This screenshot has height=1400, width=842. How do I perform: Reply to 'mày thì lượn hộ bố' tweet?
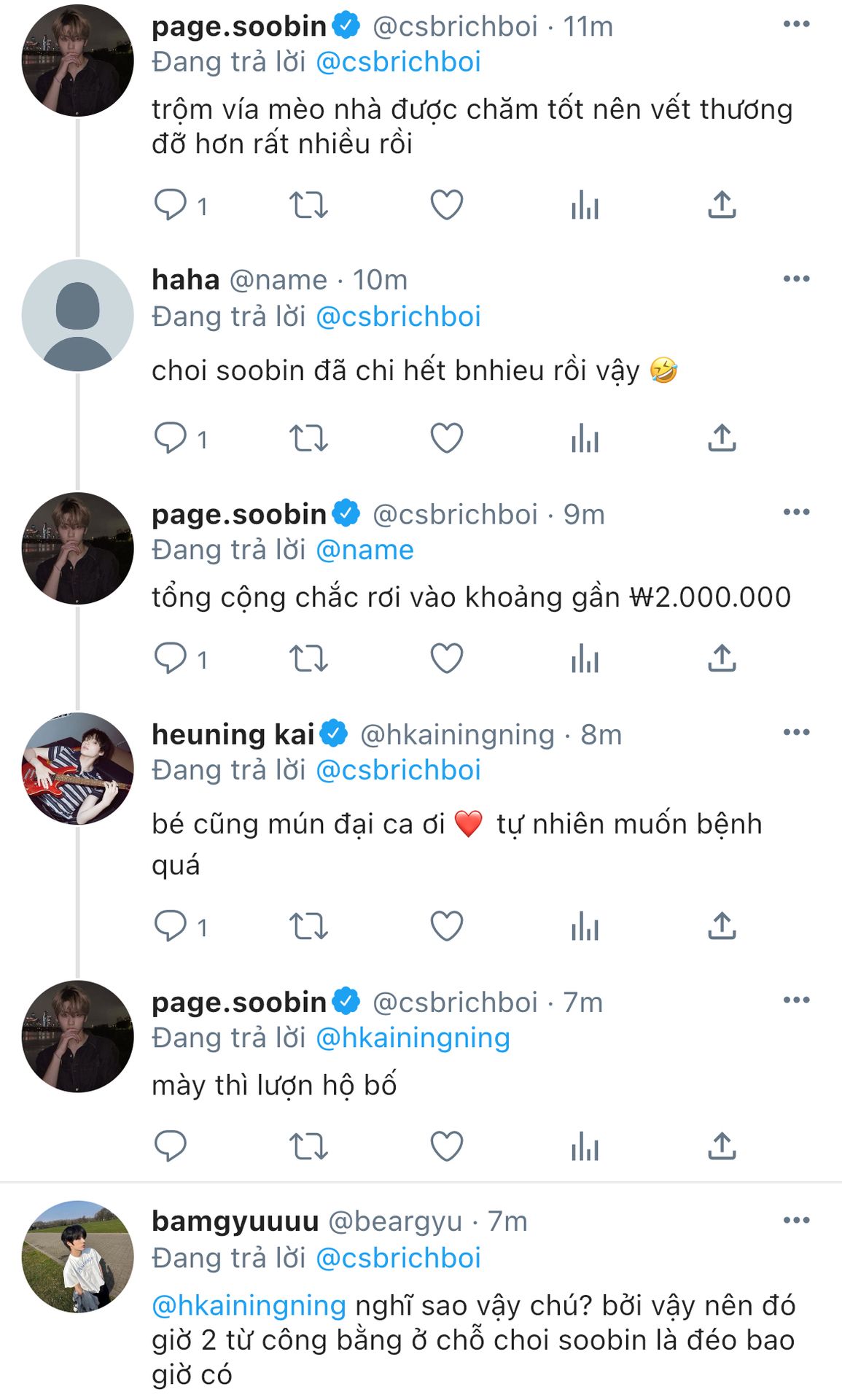click(171, 1146)
